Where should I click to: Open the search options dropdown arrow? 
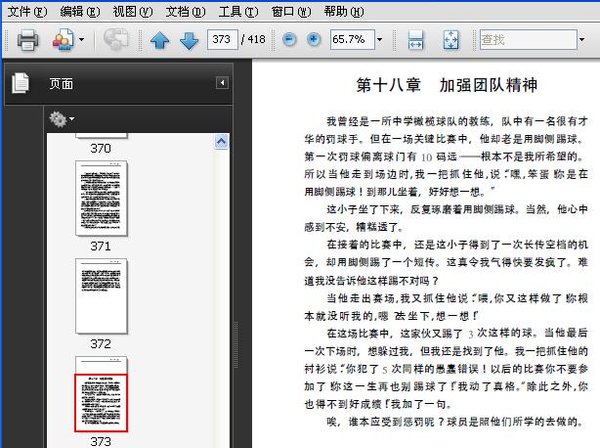coord(582,39)
